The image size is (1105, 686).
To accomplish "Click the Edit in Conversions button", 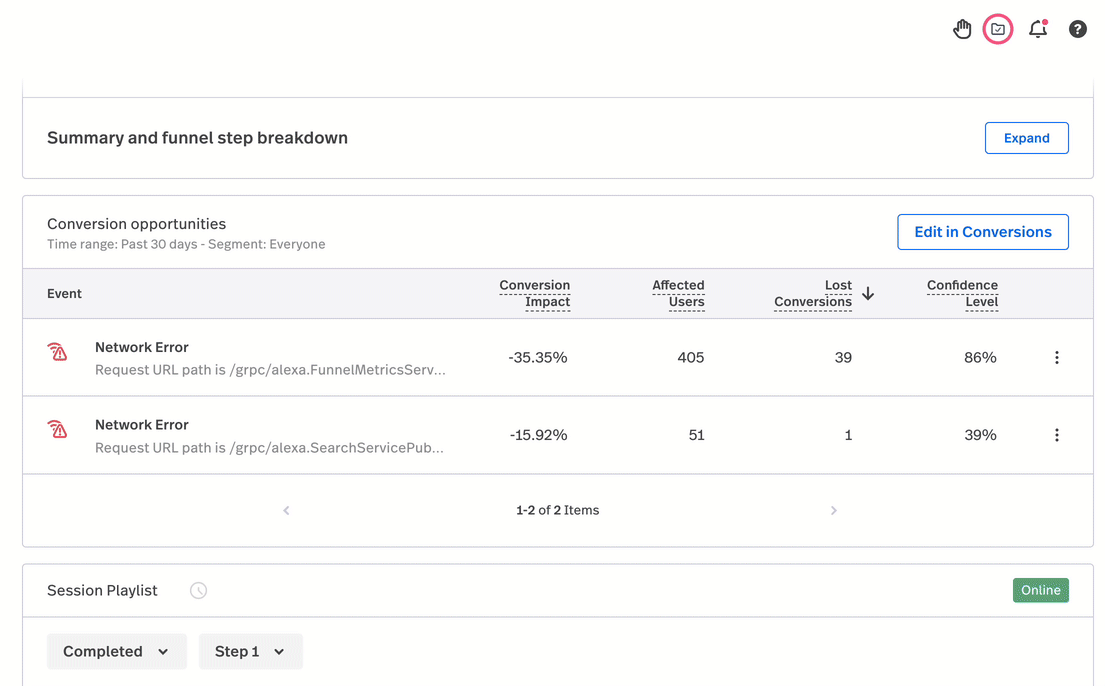I will coord(982,232).
